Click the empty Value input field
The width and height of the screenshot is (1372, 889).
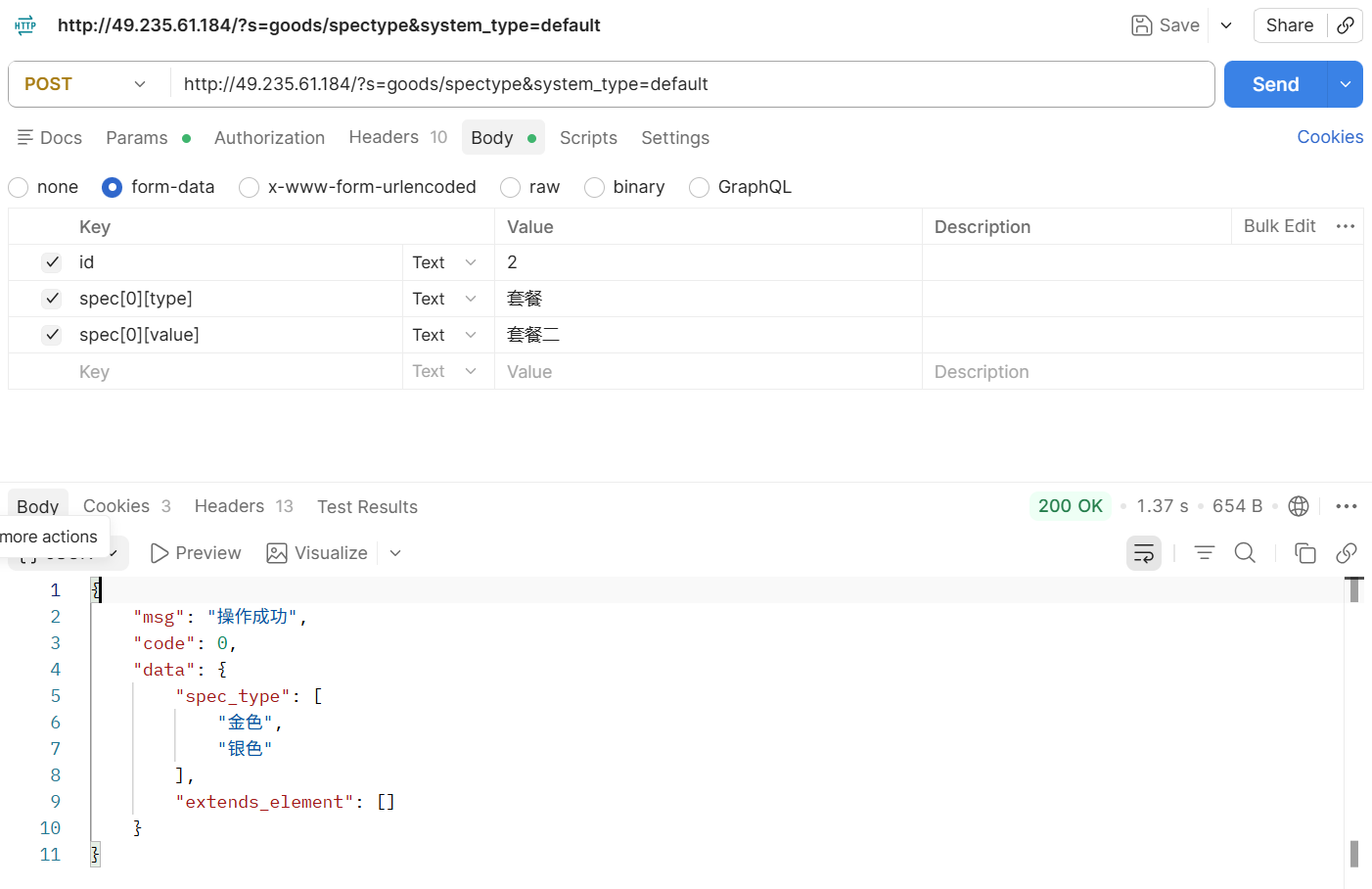tap(709, 371)
